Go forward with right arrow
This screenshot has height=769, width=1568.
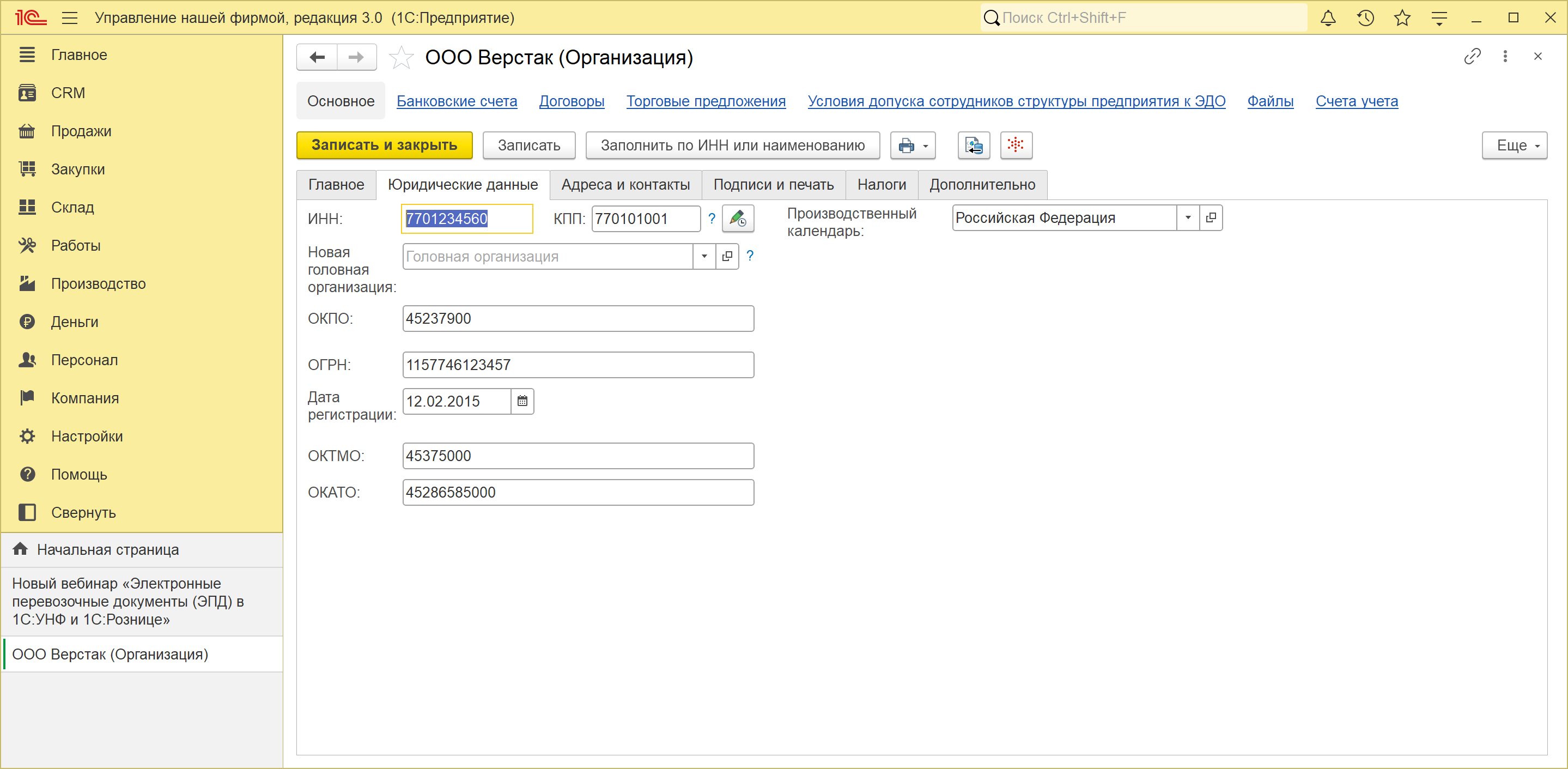tap(357, 57)
